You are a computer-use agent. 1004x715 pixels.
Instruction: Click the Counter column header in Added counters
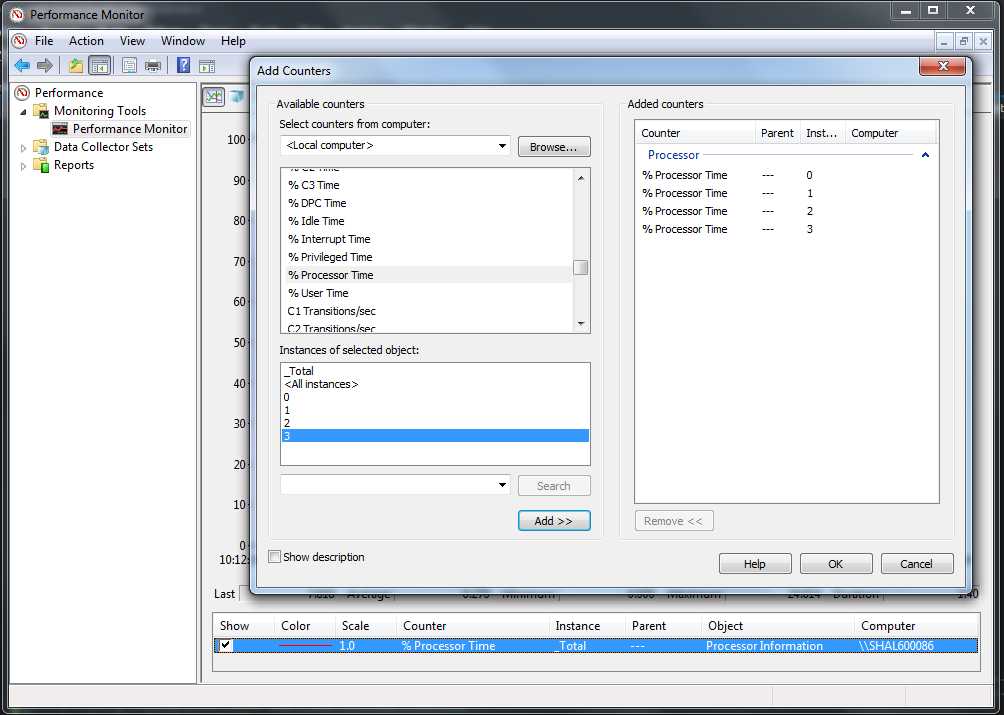[695, 133]
